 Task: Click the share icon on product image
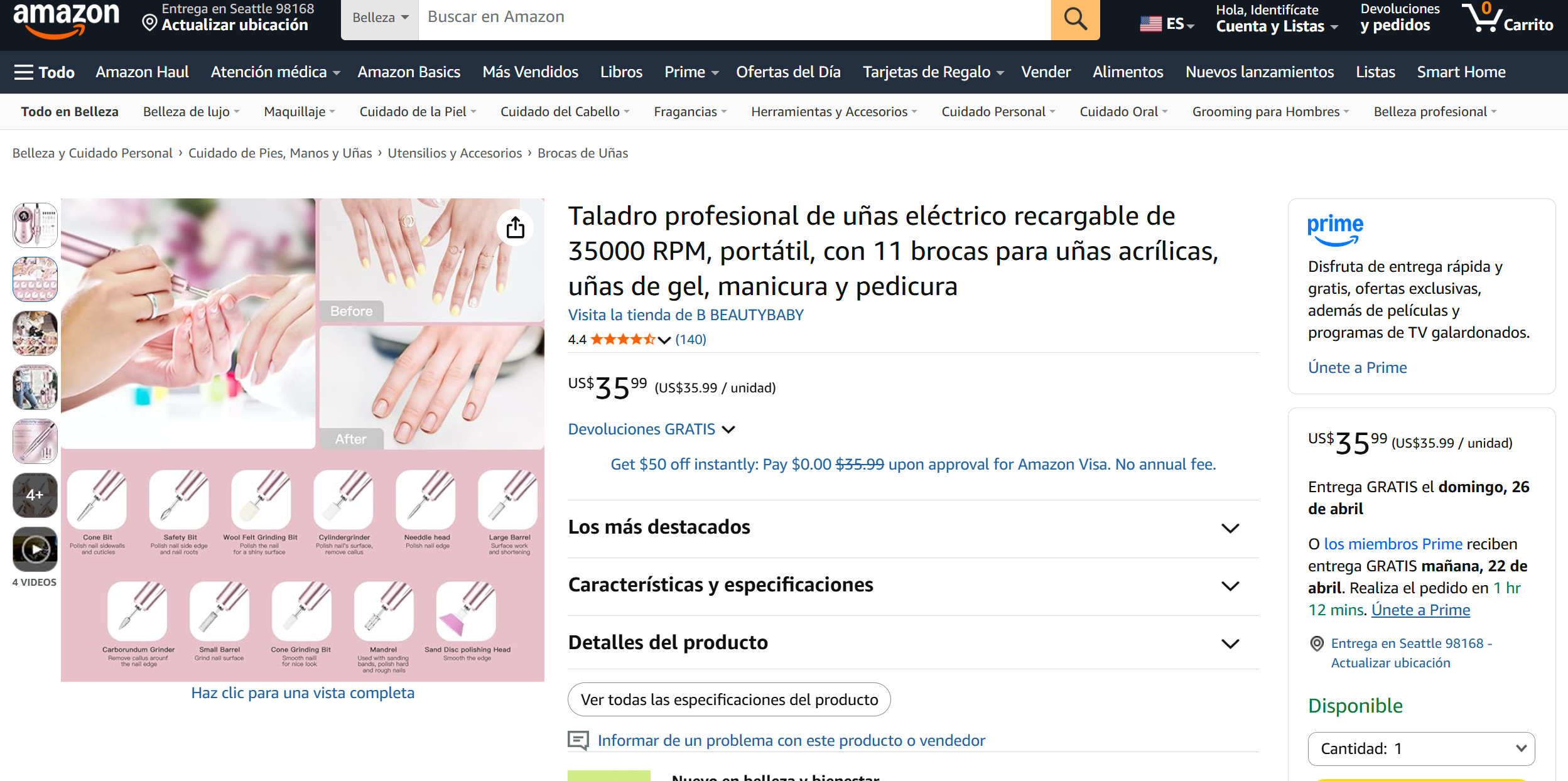(x=516, y=227)
